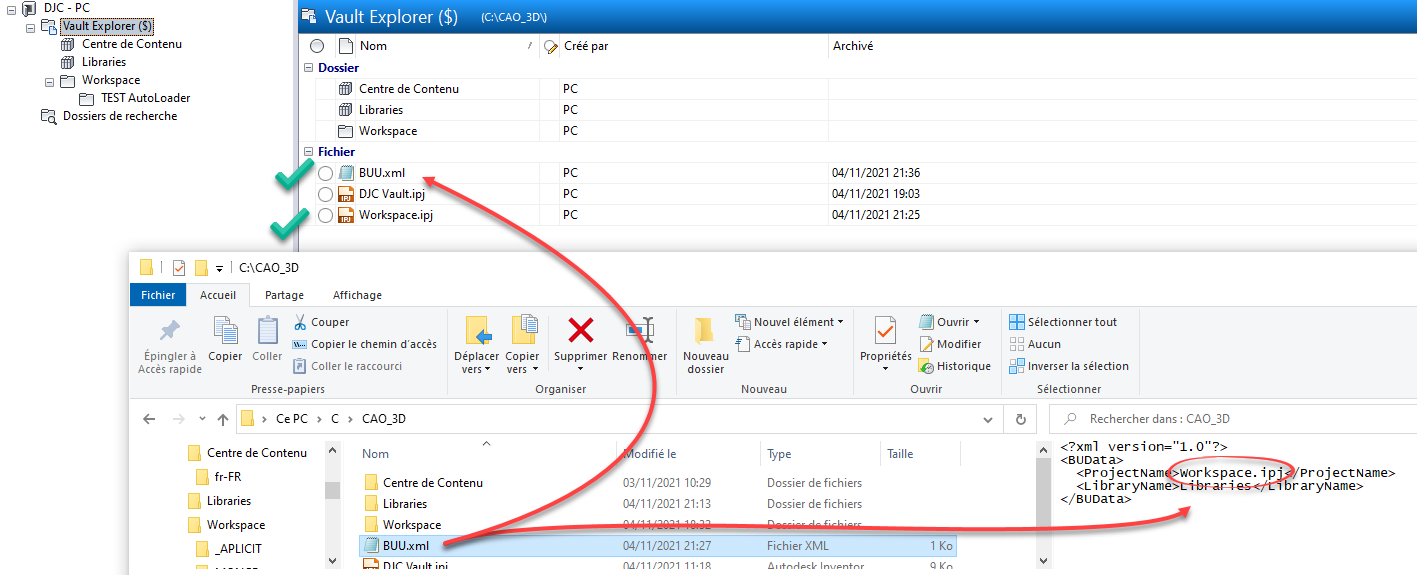Click the Renommer icon
Image resolution: width=1417 pixels, height=575 pixels.
pos(639,330)
